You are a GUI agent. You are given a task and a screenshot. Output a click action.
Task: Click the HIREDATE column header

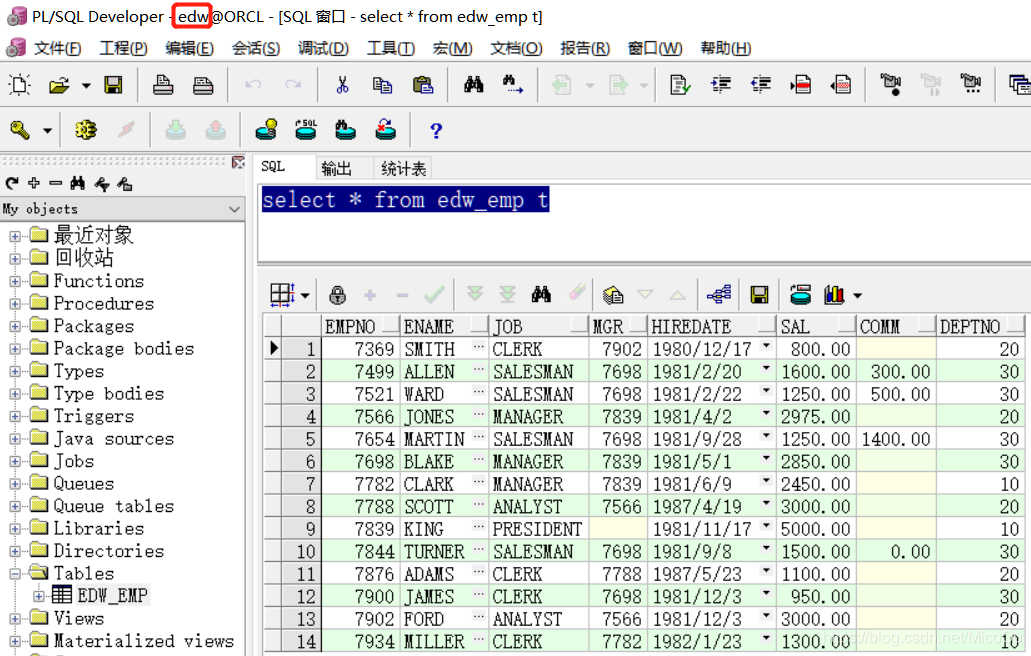712,326
